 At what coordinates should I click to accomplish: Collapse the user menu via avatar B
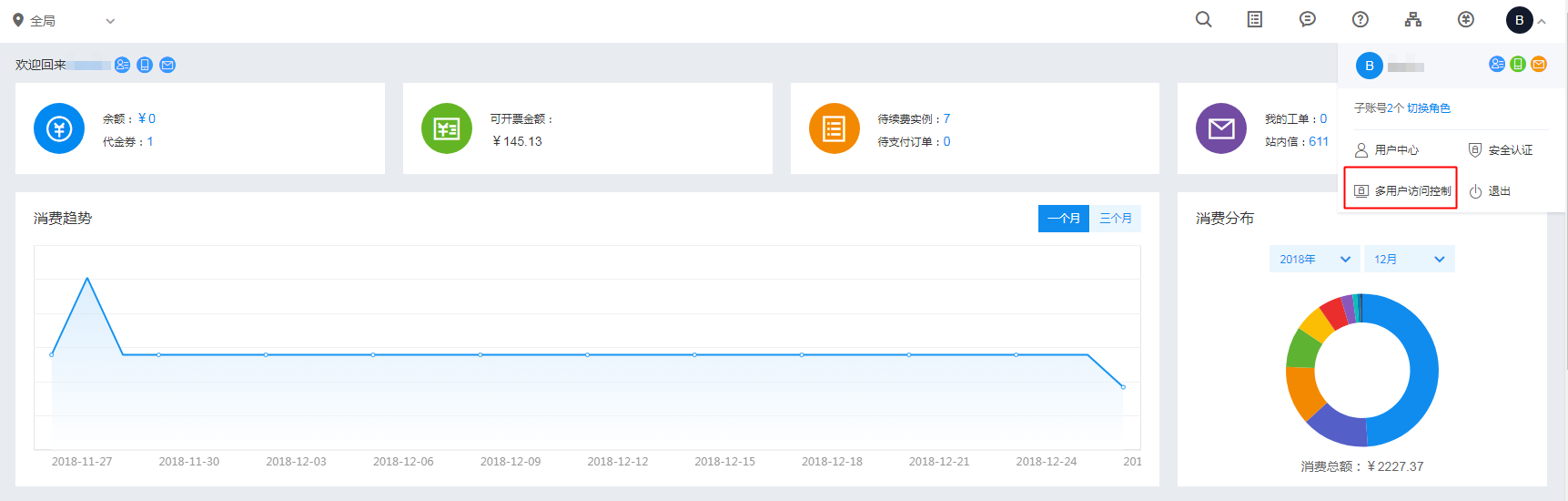tap(1520, 20)
